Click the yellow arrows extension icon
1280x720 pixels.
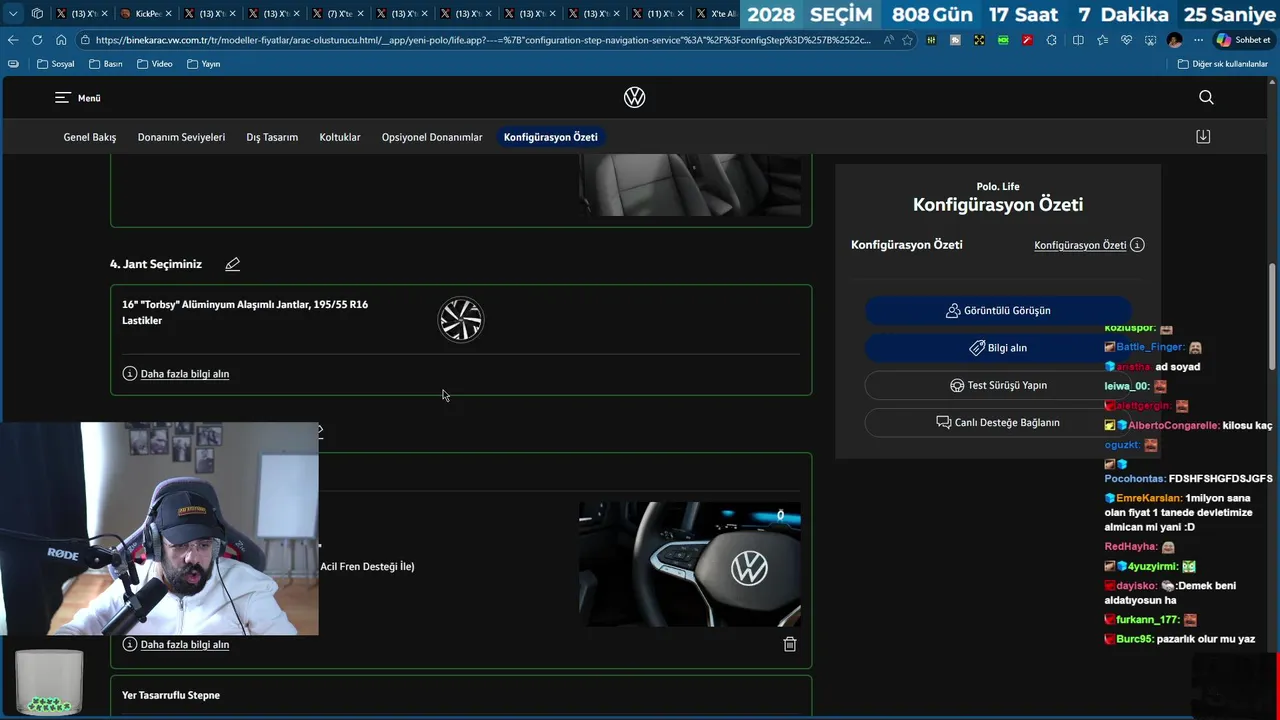click(x=979, y=40)
